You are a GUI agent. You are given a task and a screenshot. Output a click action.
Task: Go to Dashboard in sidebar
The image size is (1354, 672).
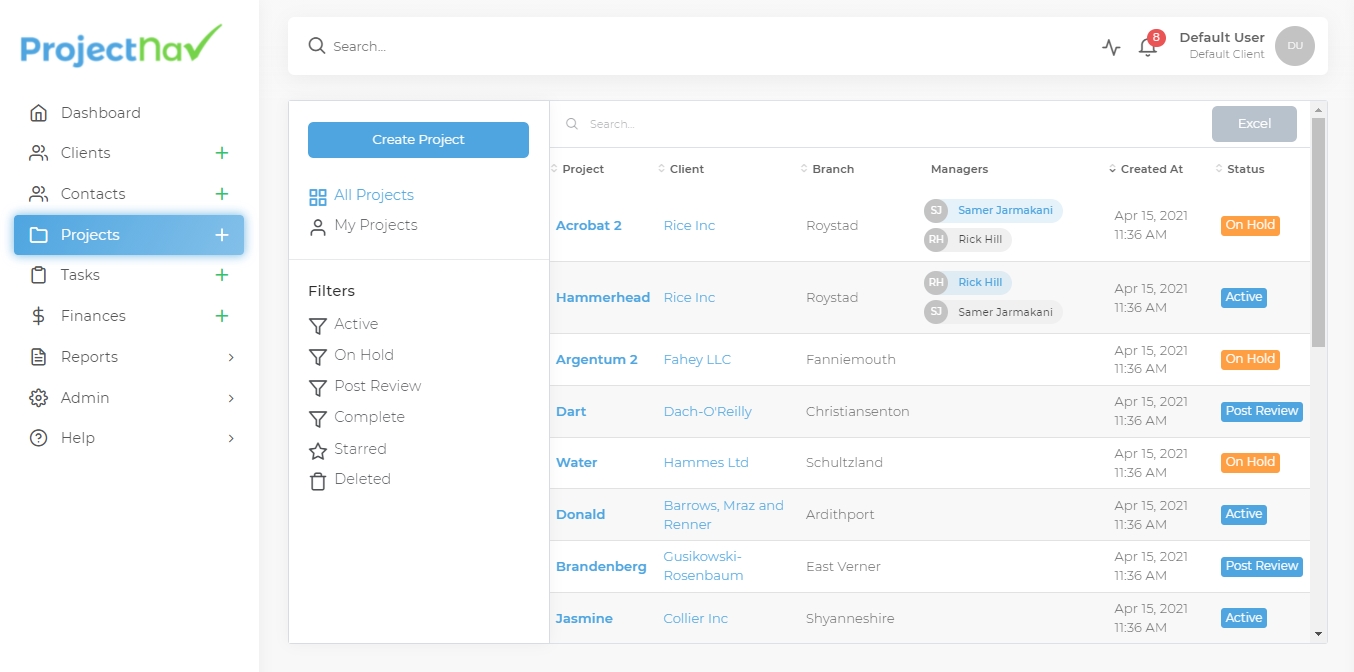(100, 113)
